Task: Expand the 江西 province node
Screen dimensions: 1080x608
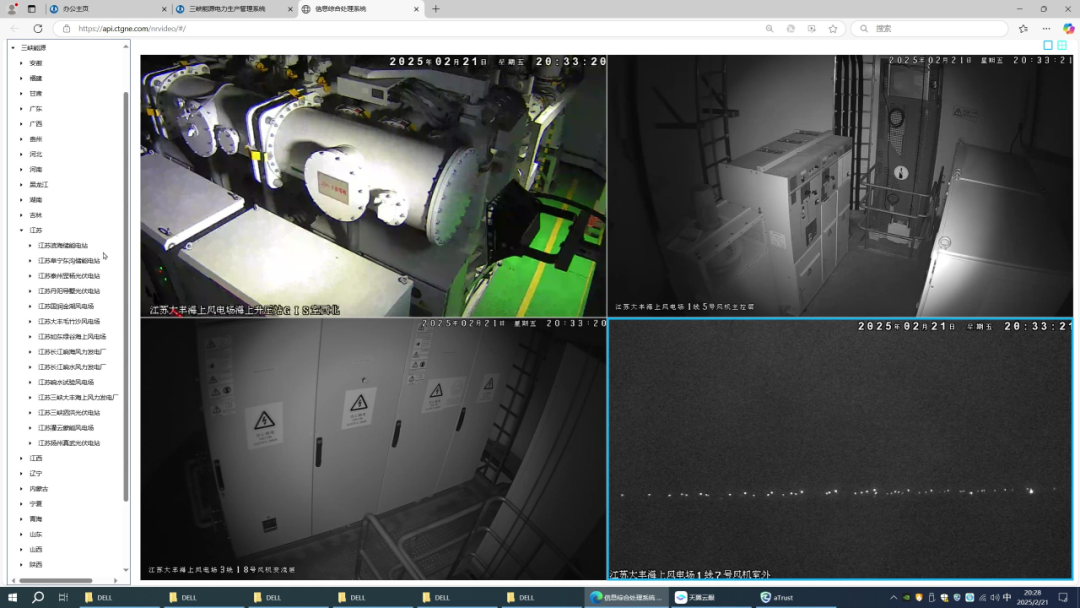Action: pos(21,458)
